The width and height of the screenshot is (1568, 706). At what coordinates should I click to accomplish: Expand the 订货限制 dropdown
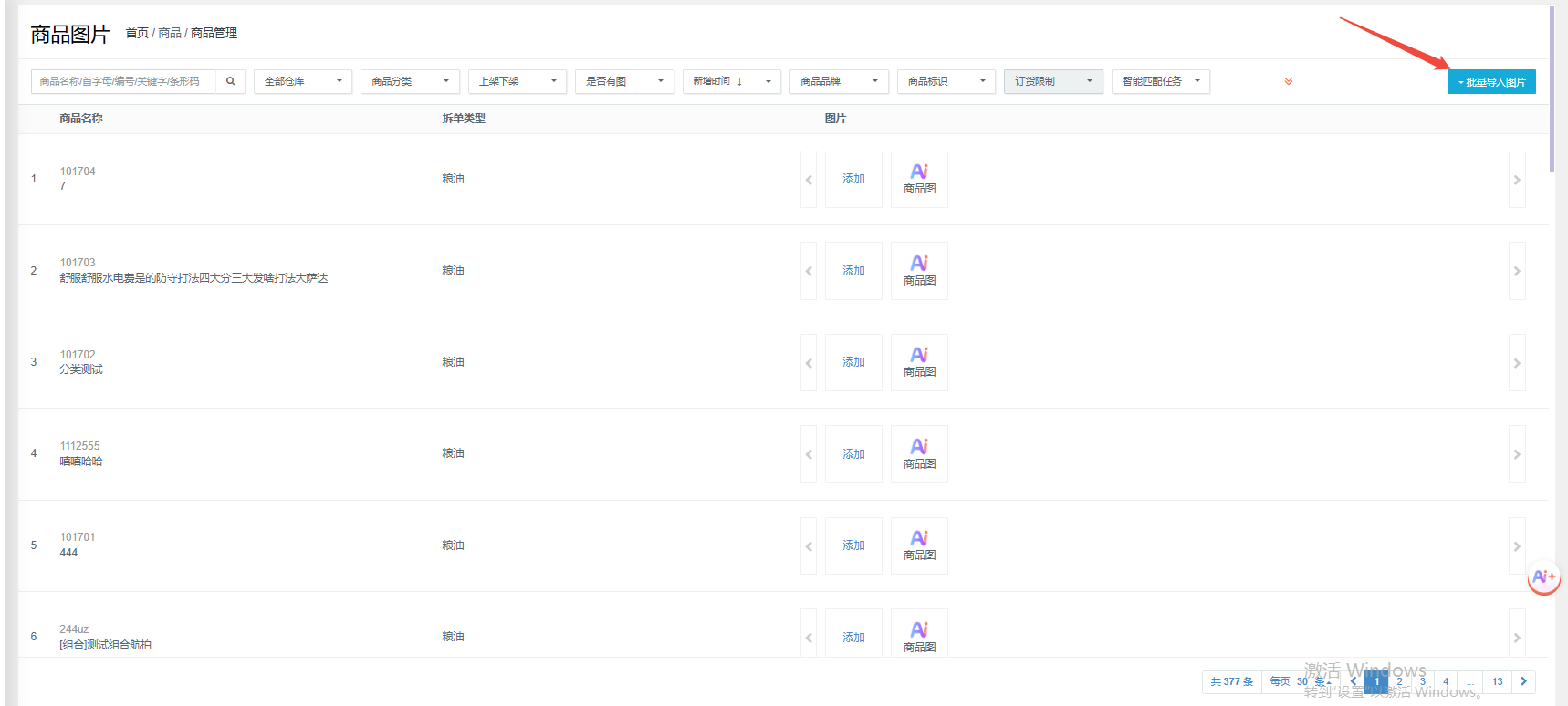pos(1053,81)
